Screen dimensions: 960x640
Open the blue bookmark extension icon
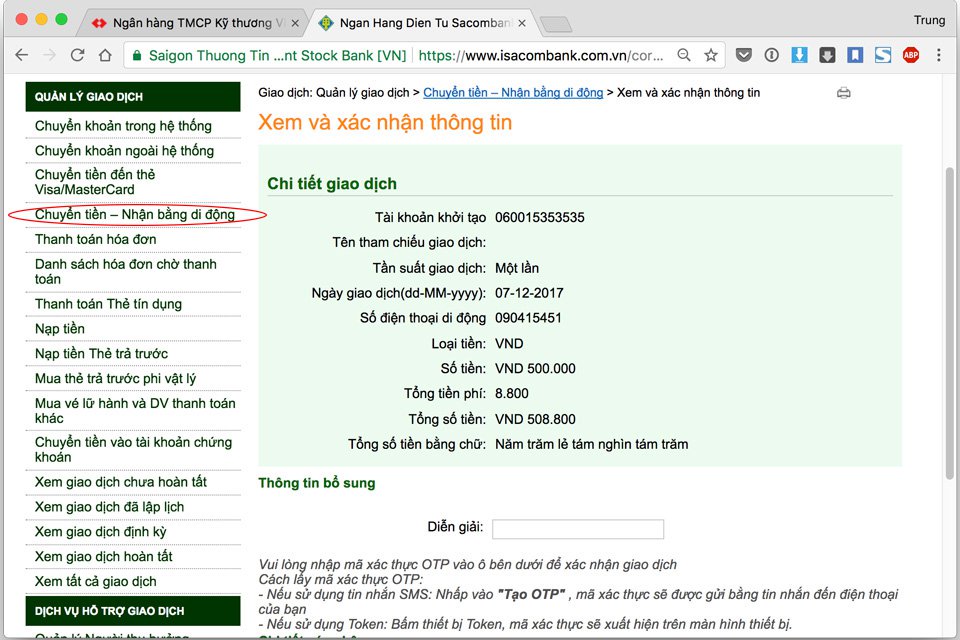tap(855, 55)
